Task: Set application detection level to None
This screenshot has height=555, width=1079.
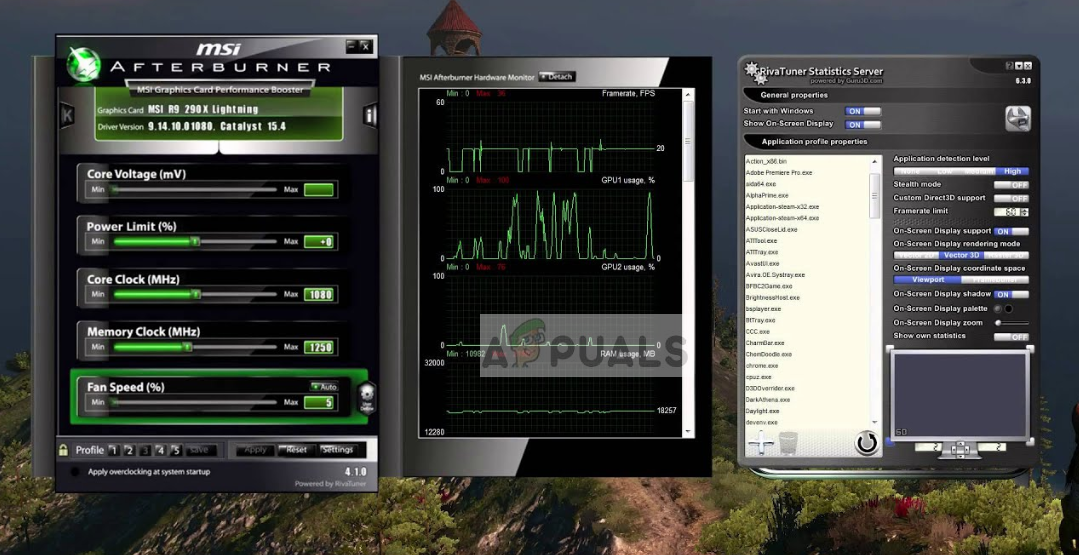Action: tap(910, 171)
